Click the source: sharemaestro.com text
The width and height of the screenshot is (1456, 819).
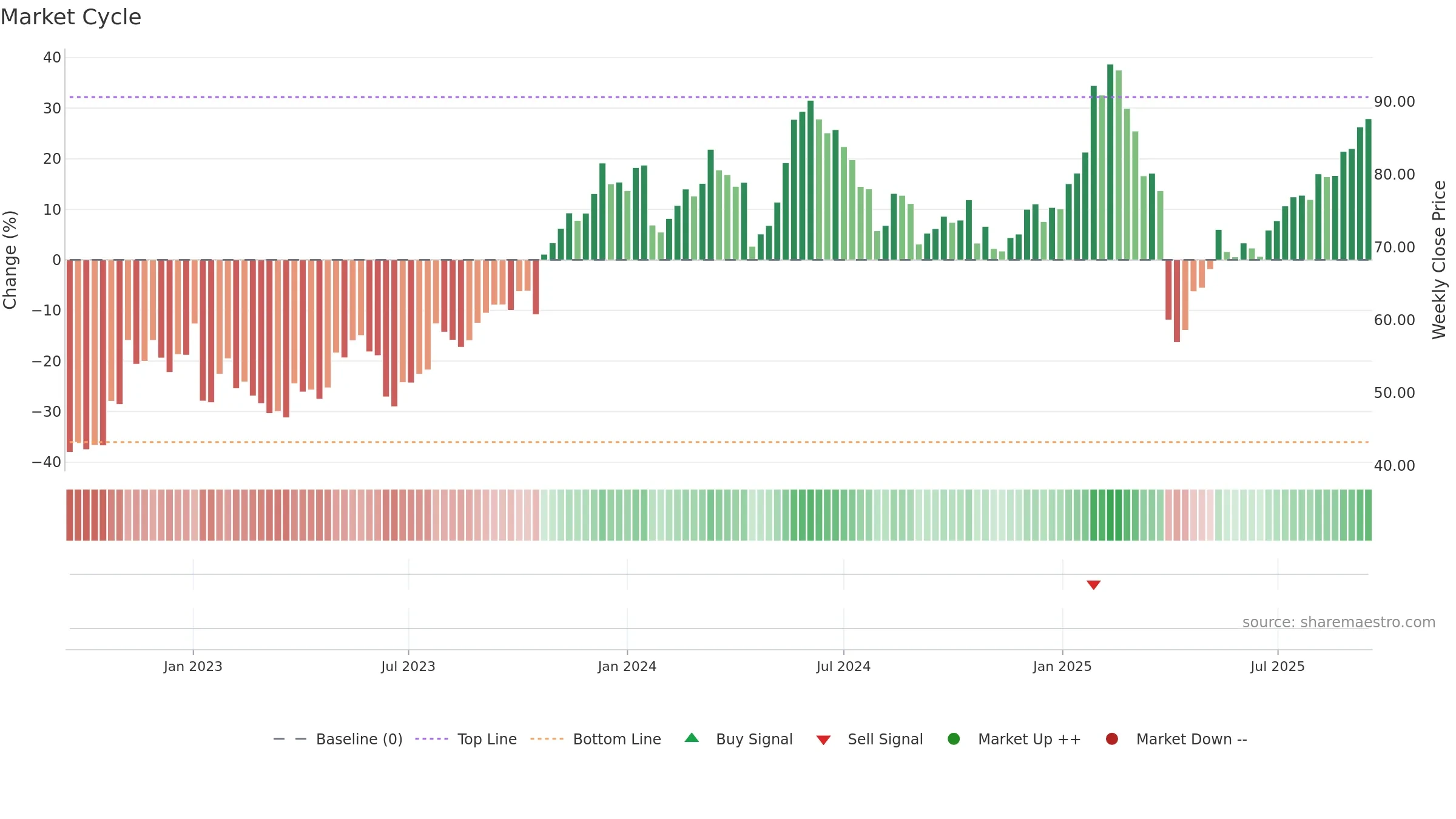coord(1339,622)
